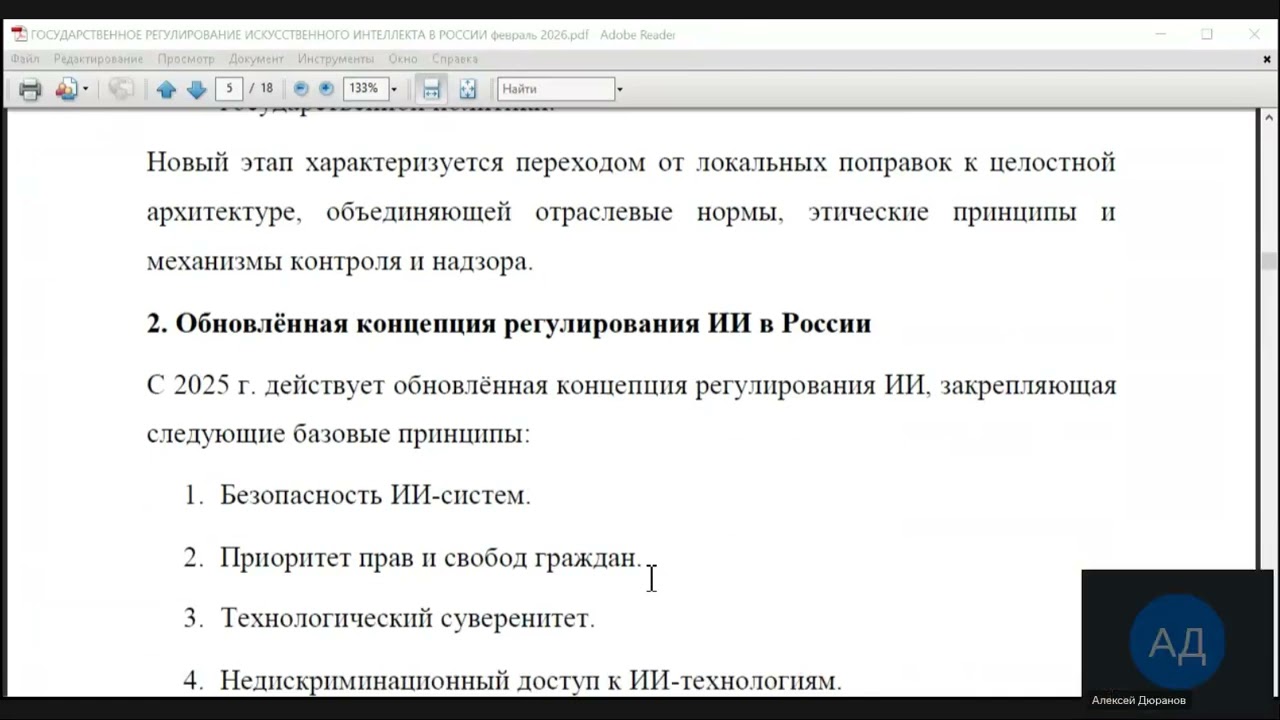Click the heading '2. Обновлённая концепция регулирования ИИ в России'
Viewport: 1280px width, 720px height.
tap(509, 324)
